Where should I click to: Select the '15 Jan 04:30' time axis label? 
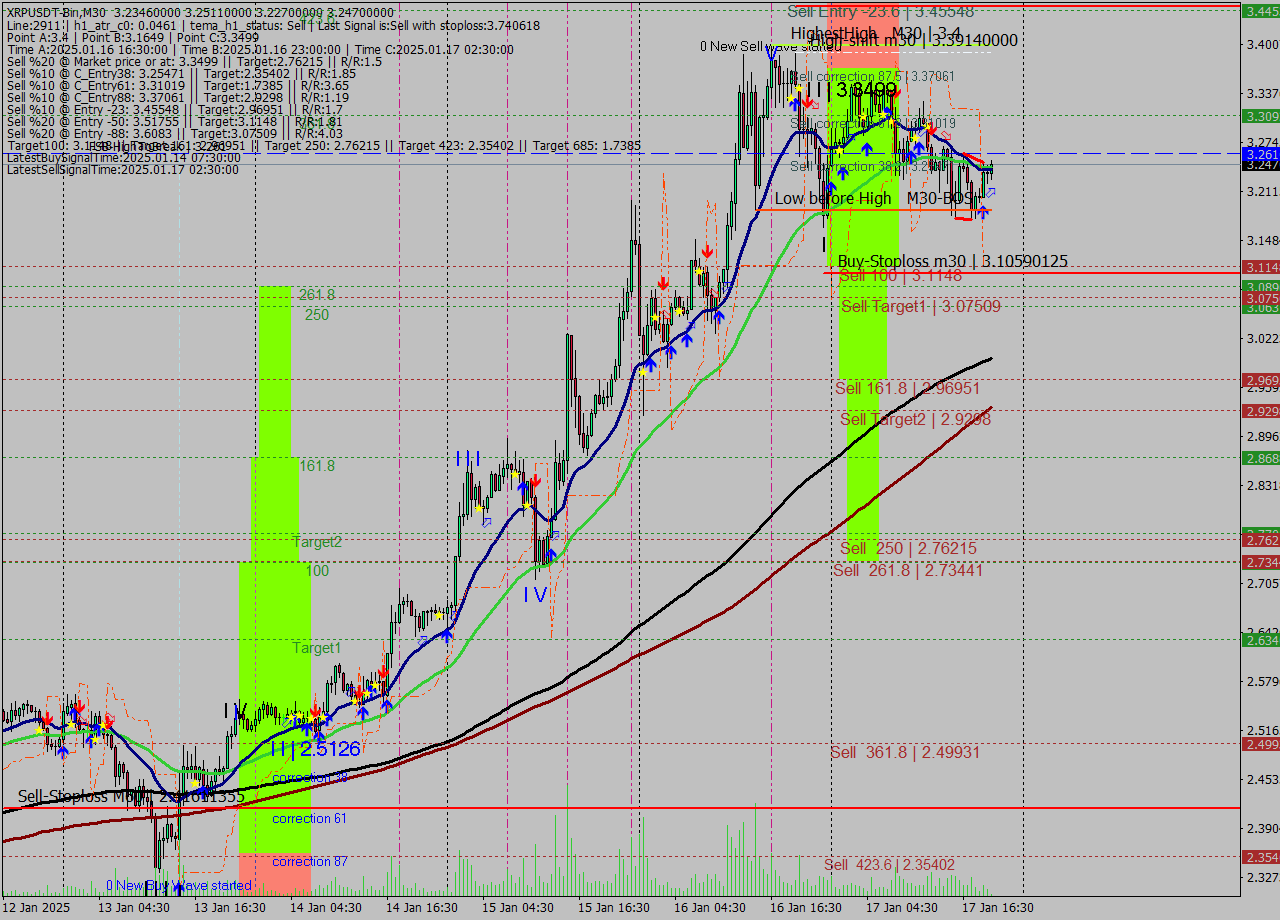[x=517, y=907]
